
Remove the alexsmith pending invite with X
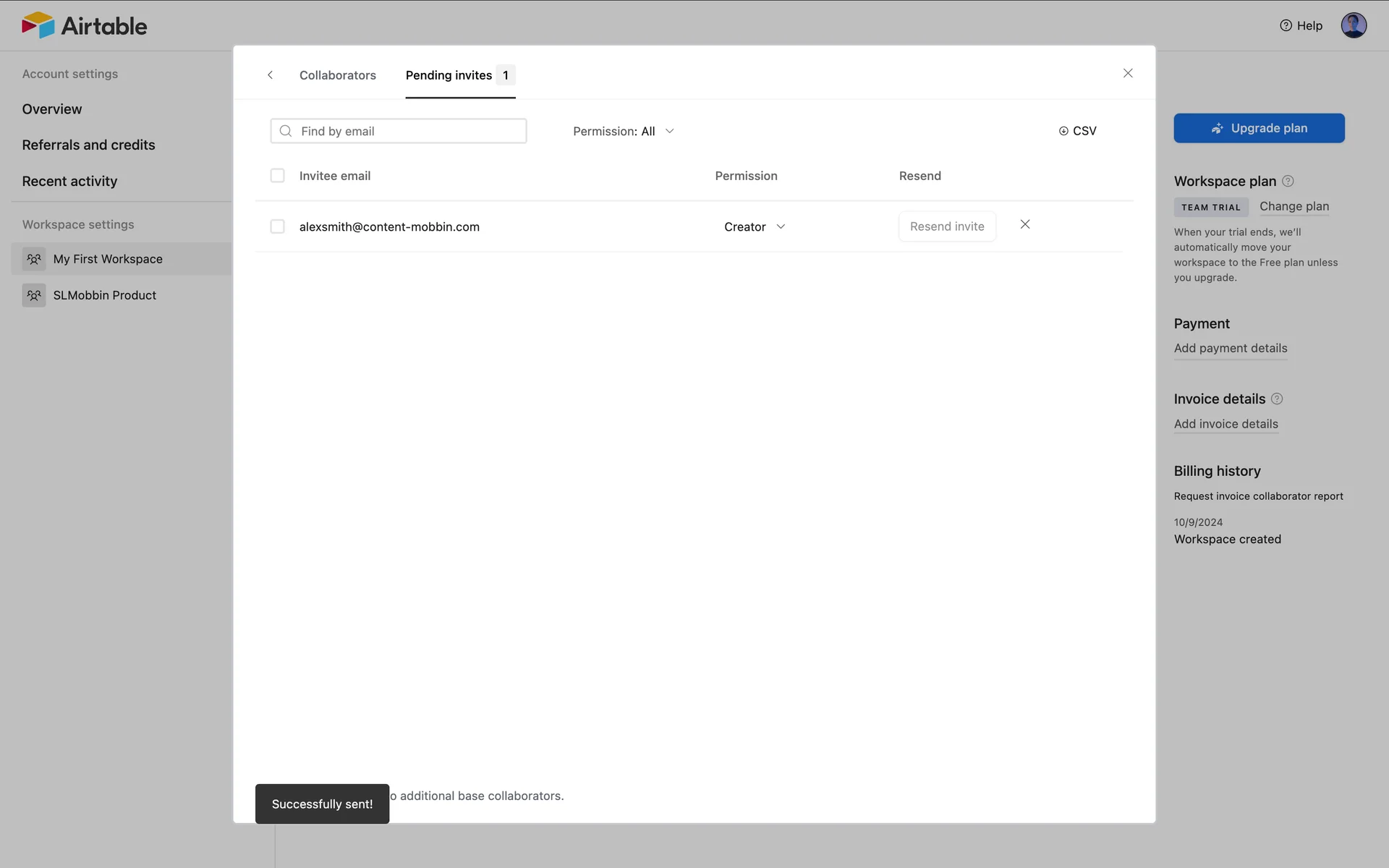(x=1025, y=225)
